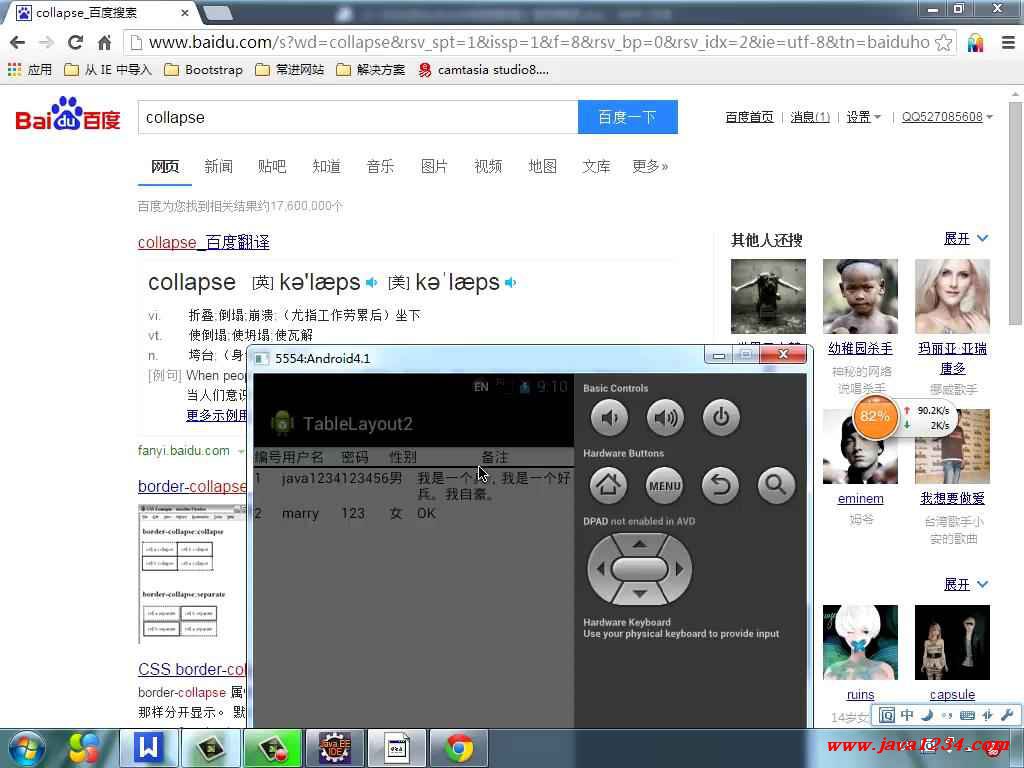Click the colorful extension icon beside address bar
This screenshot has height=768, width=1024.
click(x=976, y=42)
